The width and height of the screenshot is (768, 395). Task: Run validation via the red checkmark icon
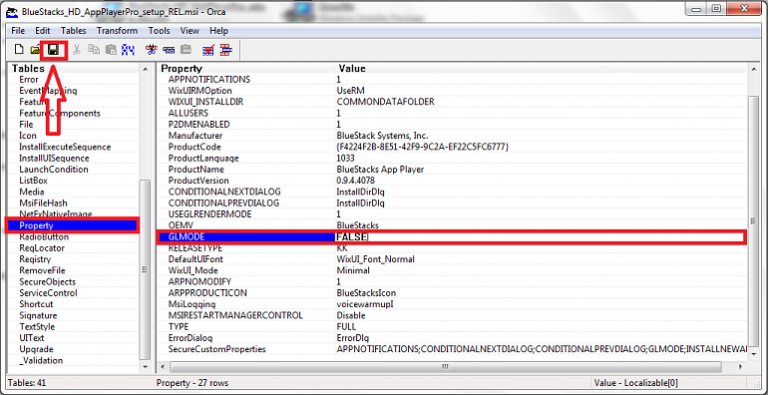click(x=209, y=49)
